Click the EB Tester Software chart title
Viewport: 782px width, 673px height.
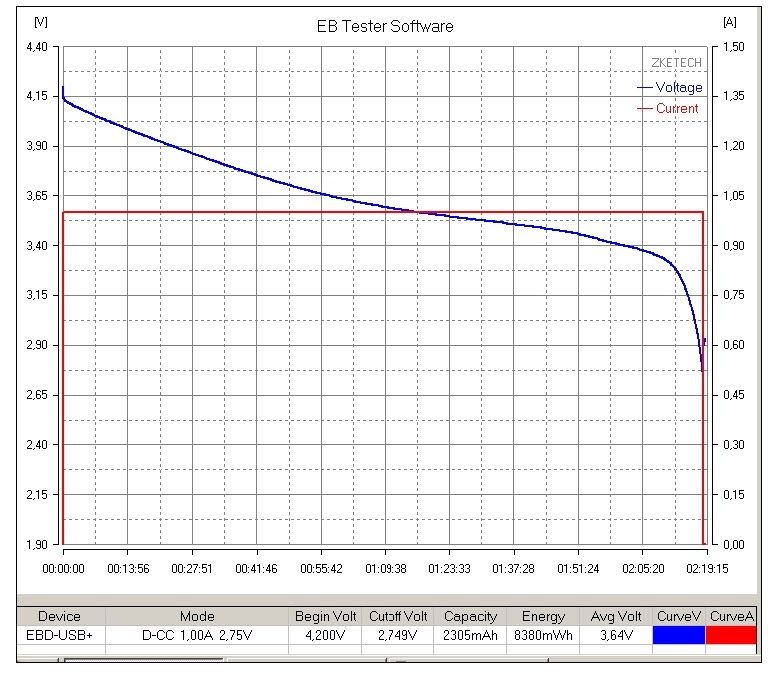[385, 26]
